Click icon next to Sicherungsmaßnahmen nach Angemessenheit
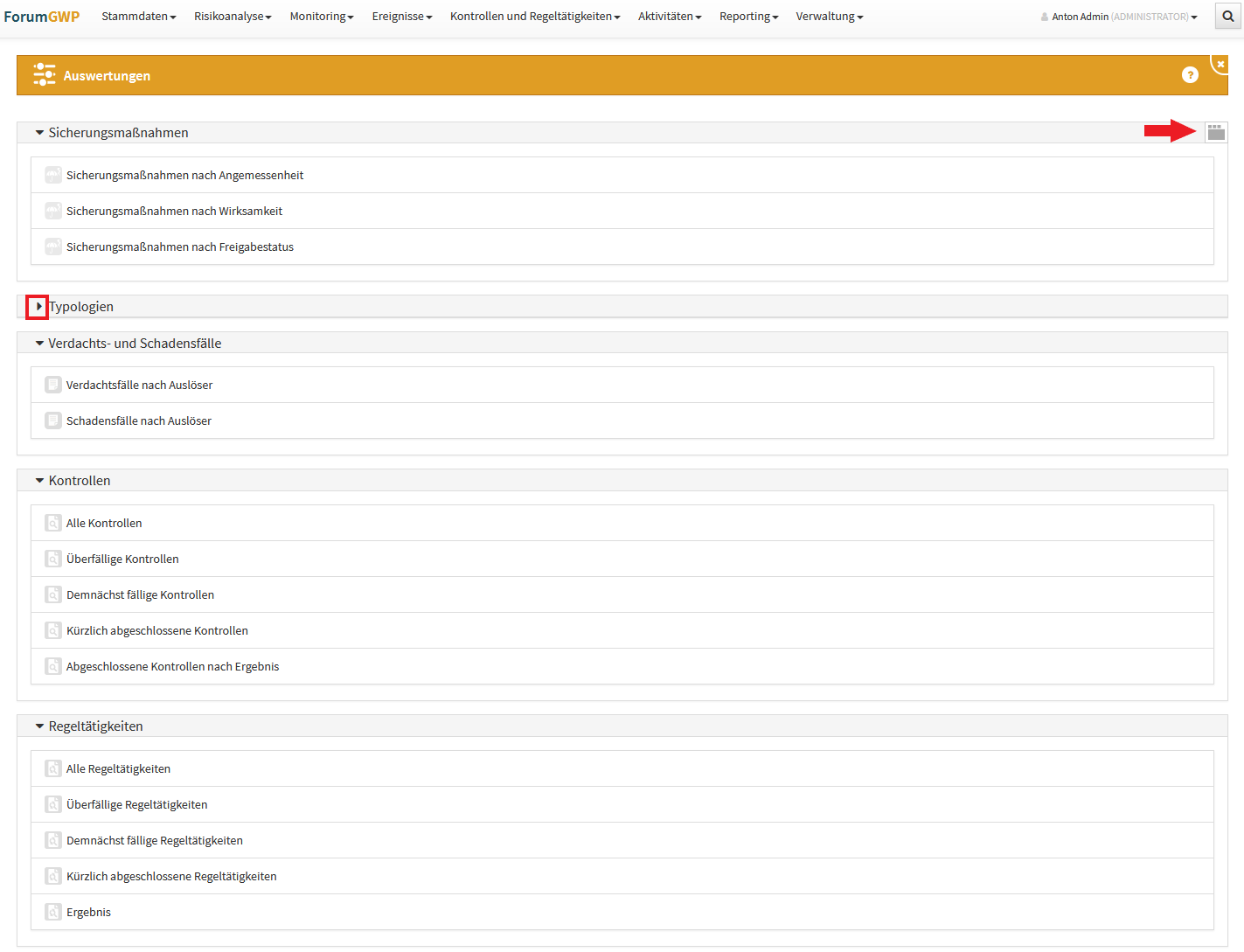The height and width of the screenshot is (952, 1244). [53, 175]
